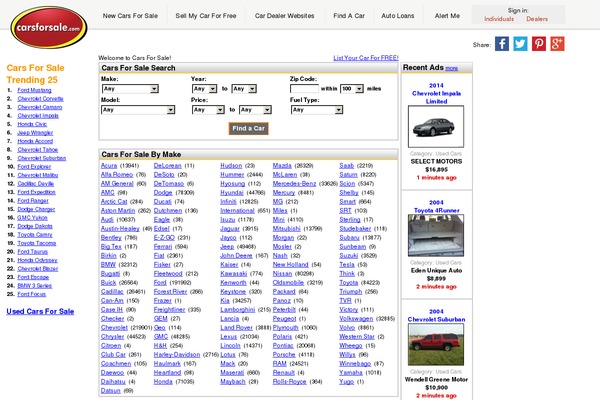600x400 pixels.
Task: Open New Cars For Sale menu
Action: coord(130,16)
